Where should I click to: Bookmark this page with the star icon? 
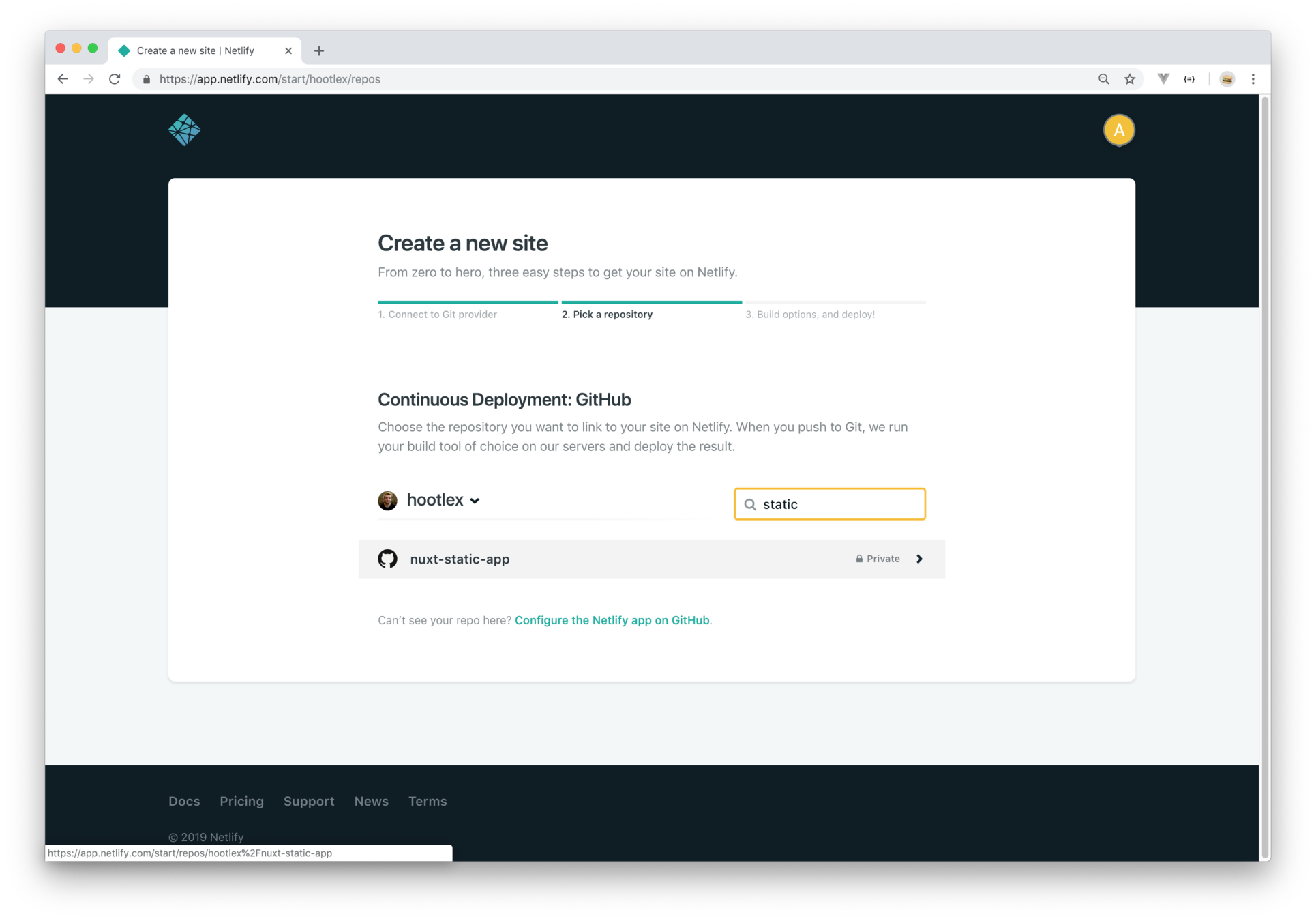pos(1130,79)
